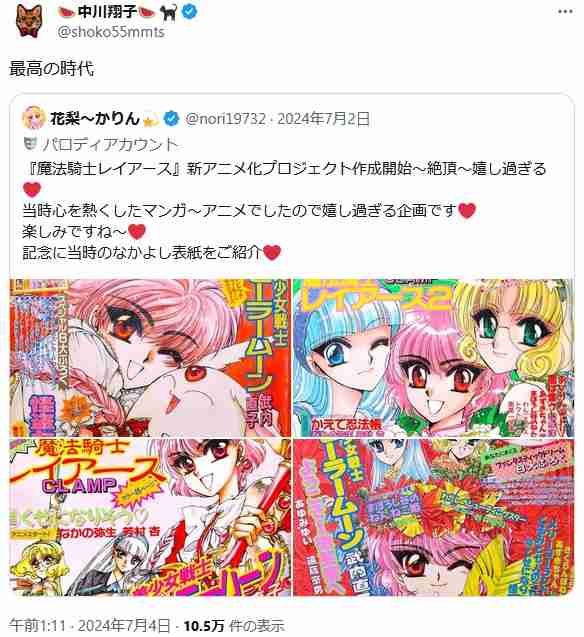
Task: Click the verified badge beside 花梨〜かりん
Action: (171, 119)
